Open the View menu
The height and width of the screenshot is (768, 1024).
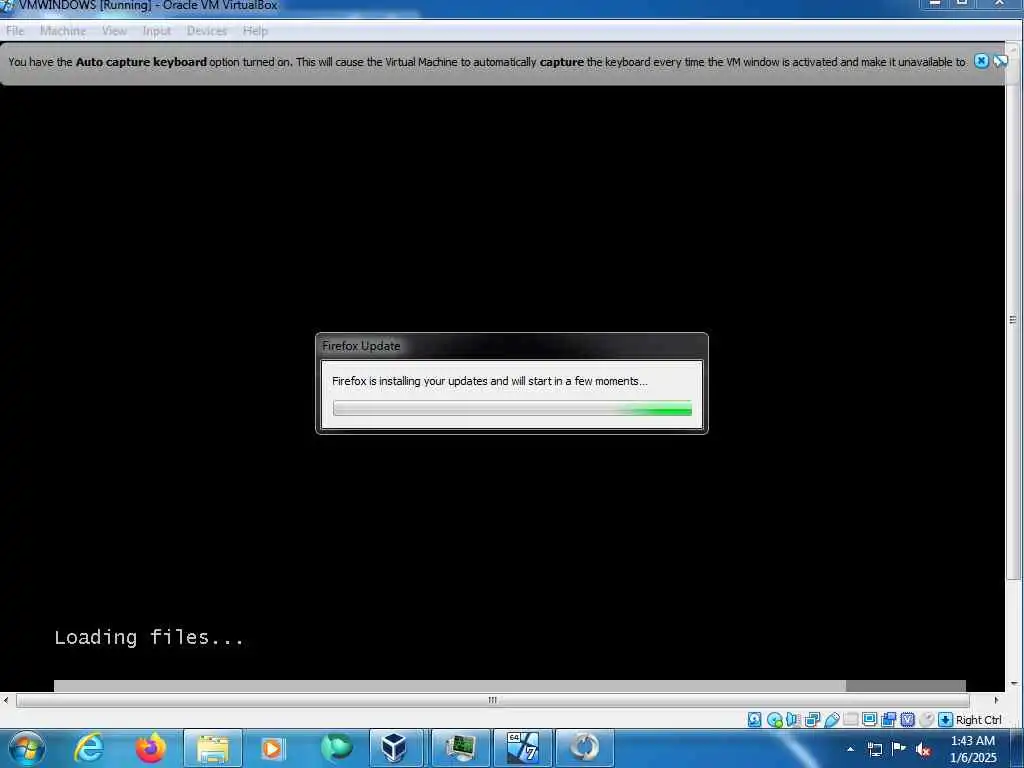tap(114, 31)
